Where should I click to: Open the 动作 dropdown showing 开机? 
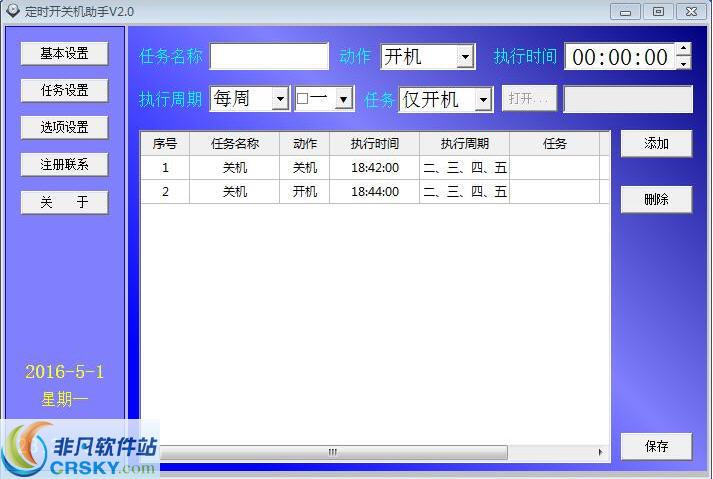465,57
